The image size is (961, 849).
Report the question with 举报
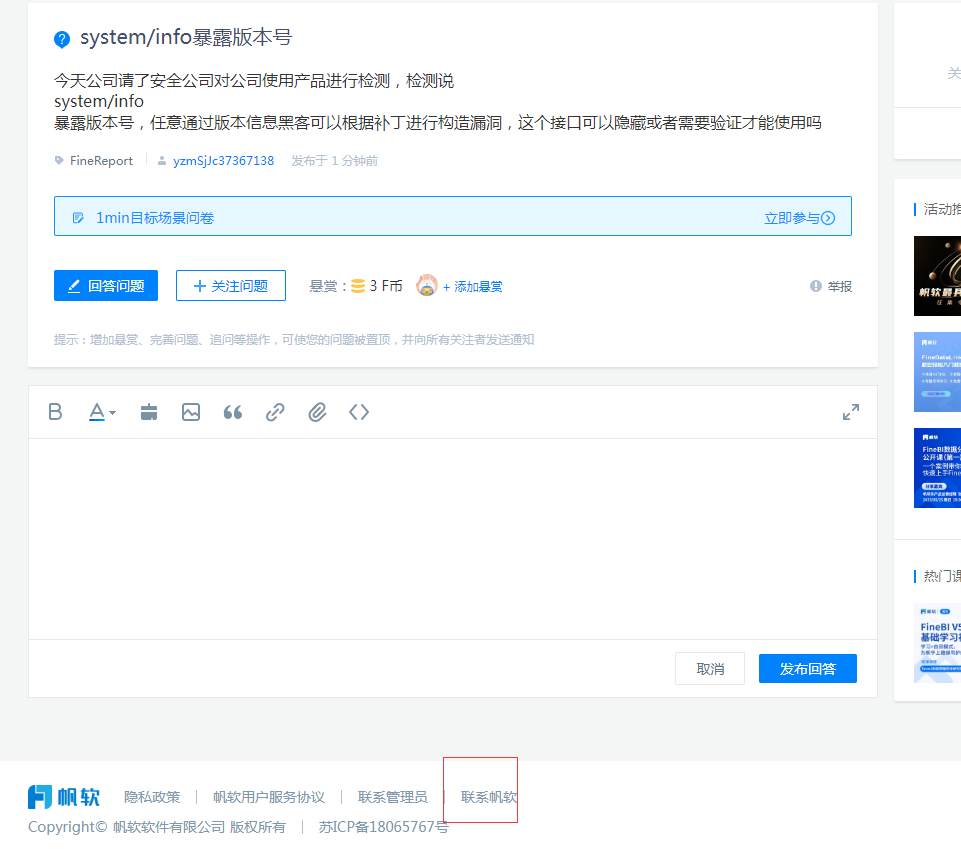(831, 286)
